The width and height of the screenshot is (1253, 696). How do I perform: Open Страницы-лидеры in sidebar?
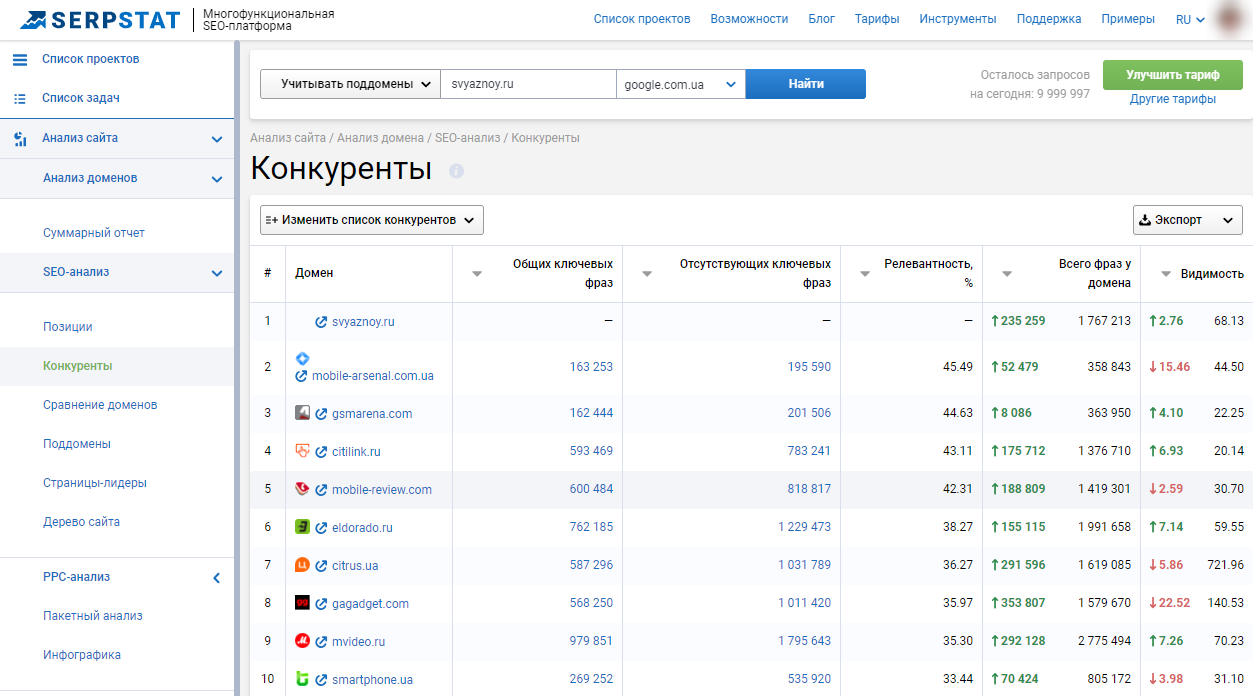95,483
